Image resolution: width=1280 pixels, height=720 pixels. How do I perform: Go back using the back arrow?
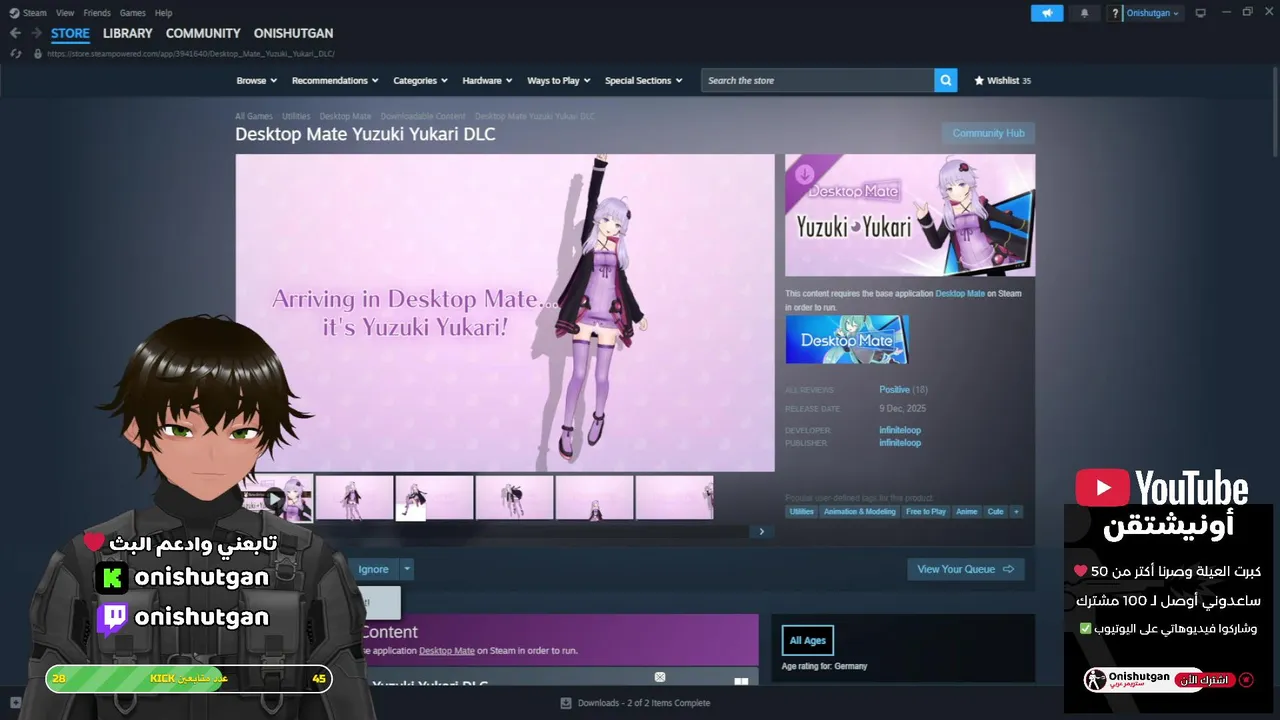point(15,33)
